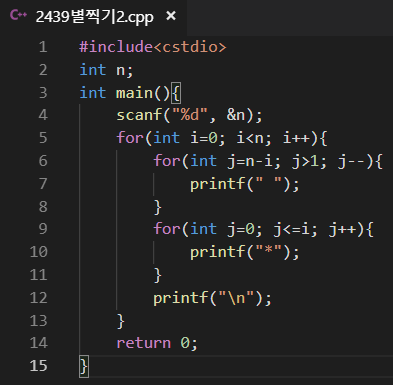
Task: Click the outer for loop 'i<n' condition
Action: pos(253,138)
